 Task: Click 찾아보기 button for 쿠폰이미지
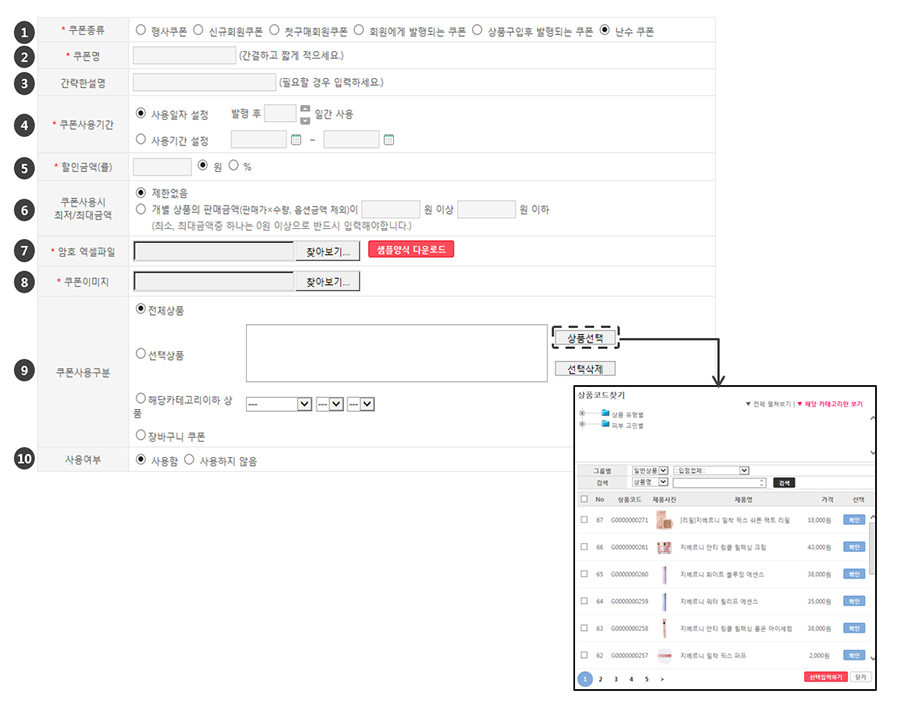click(327, 282)
